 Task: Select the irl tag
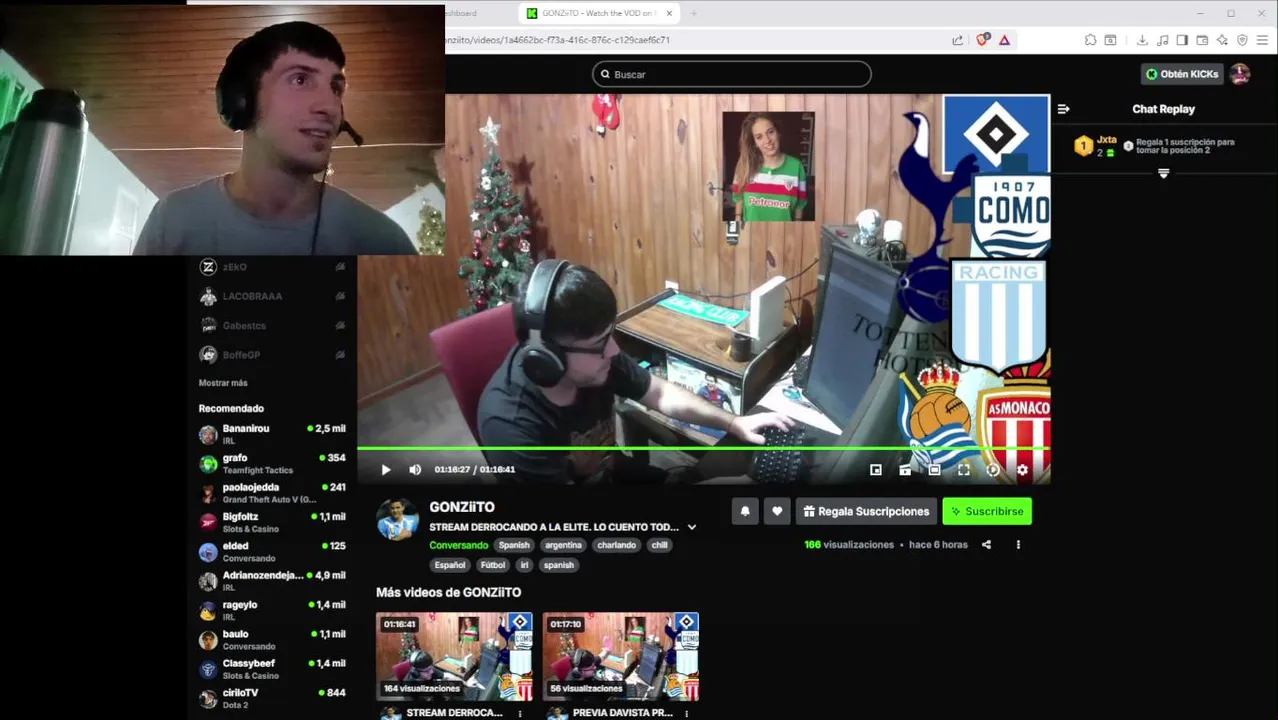[525, 565]
